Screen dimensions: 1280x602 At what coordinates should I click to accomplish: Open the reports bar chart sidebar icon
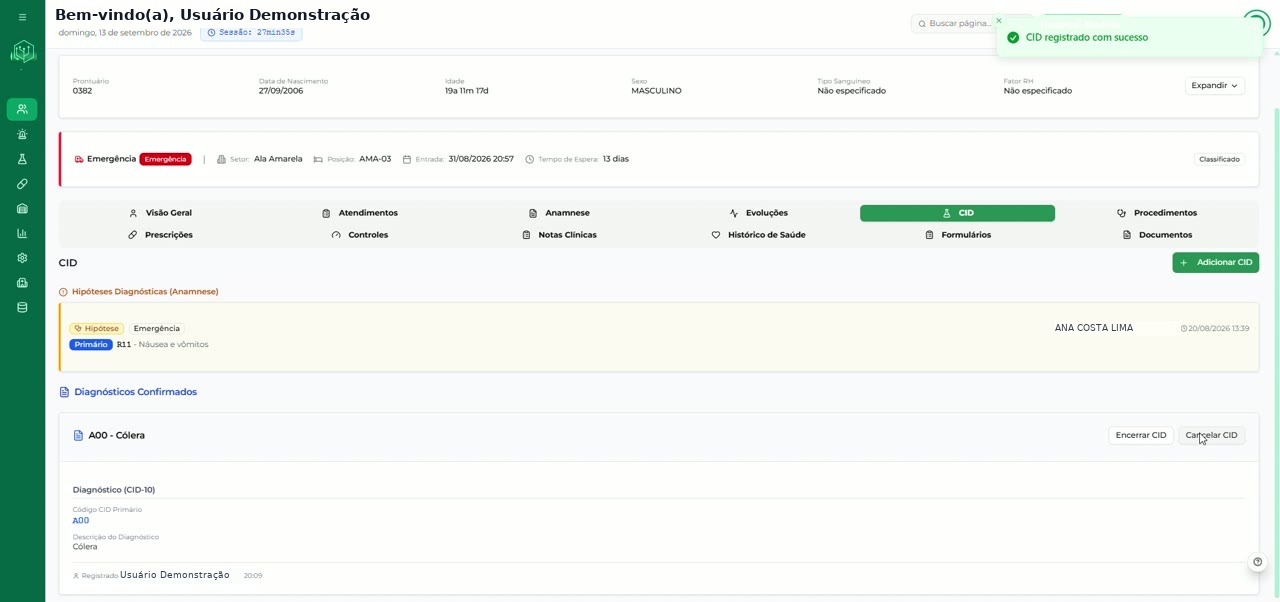click(22, 233)
